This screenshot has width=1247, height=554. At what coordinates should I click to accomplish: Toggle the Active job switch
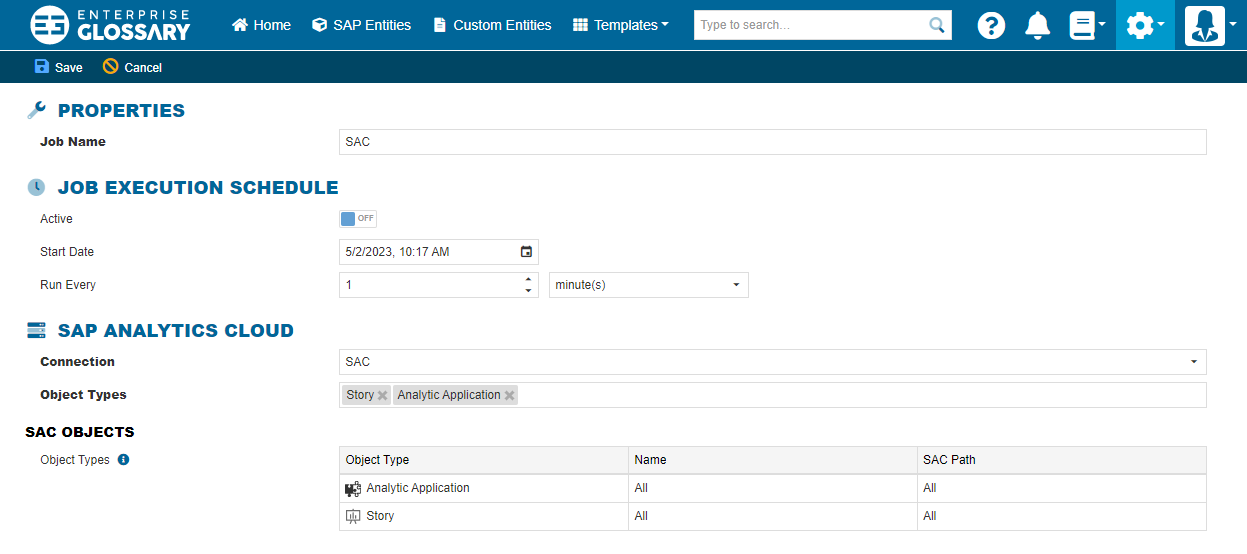click(x=358, y=219)
